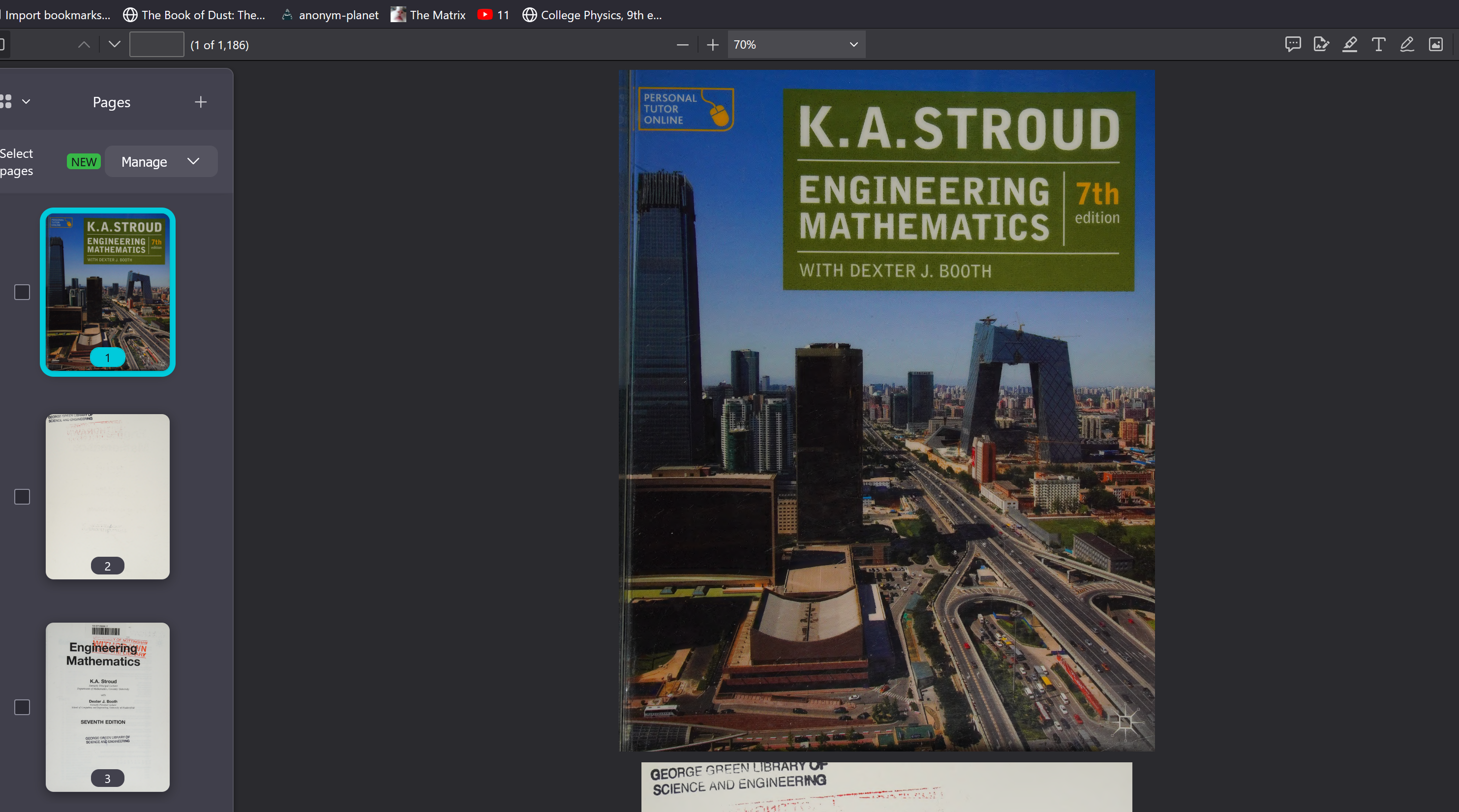Select the add text tool

point(1379,44)
